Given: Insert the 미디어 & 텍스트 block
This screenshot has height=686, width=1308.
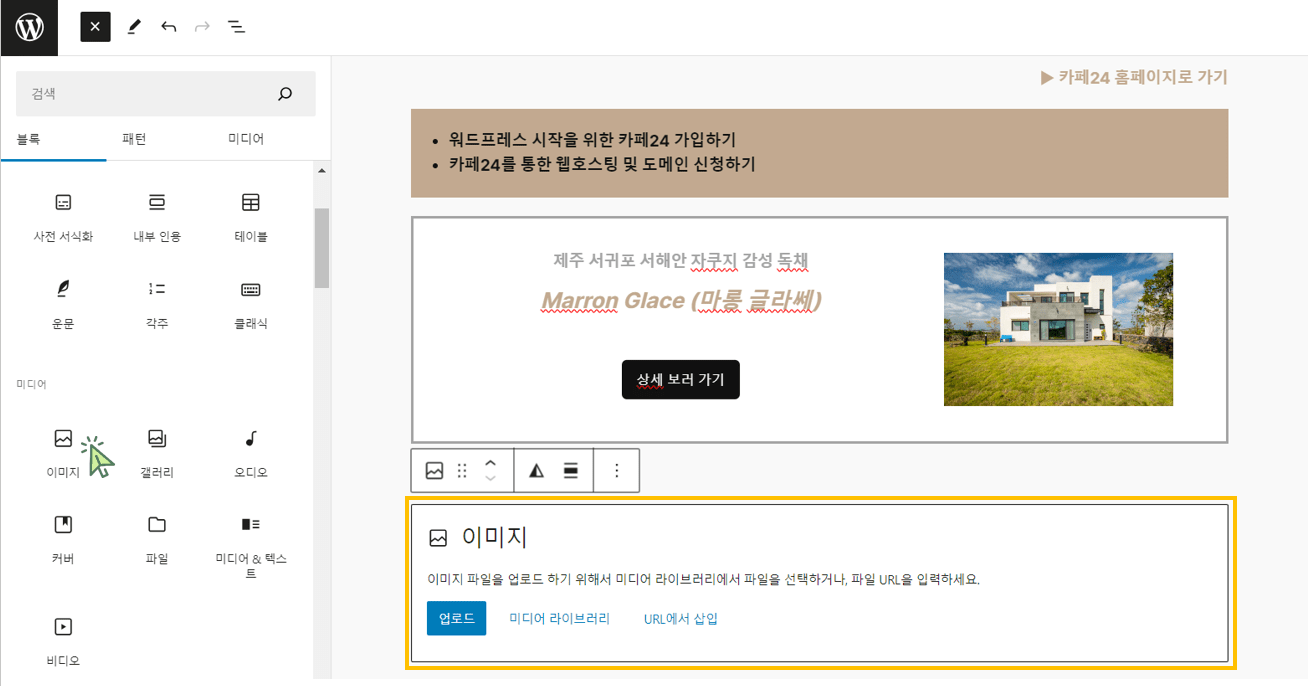Looking at the screenshot, I should (250, 547).
